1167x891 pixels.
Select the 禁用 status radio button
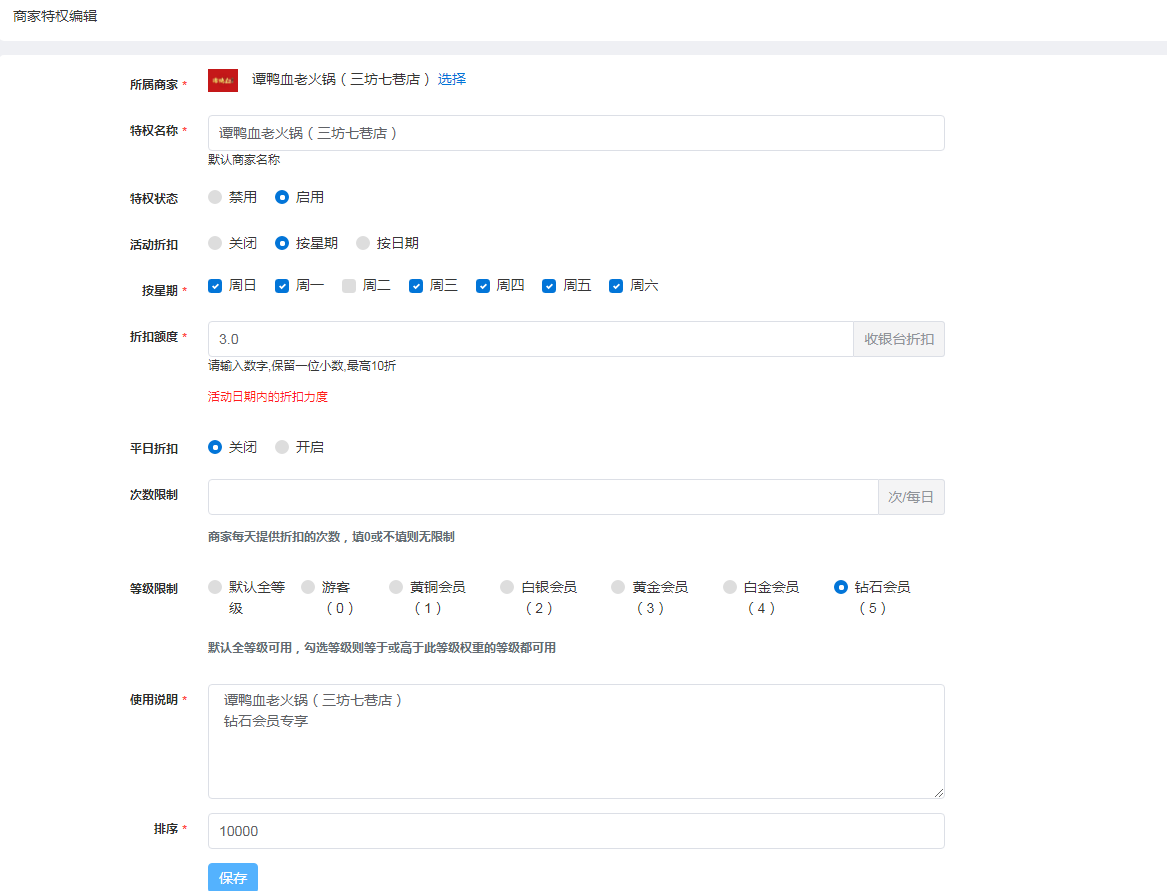click(215, 197)
